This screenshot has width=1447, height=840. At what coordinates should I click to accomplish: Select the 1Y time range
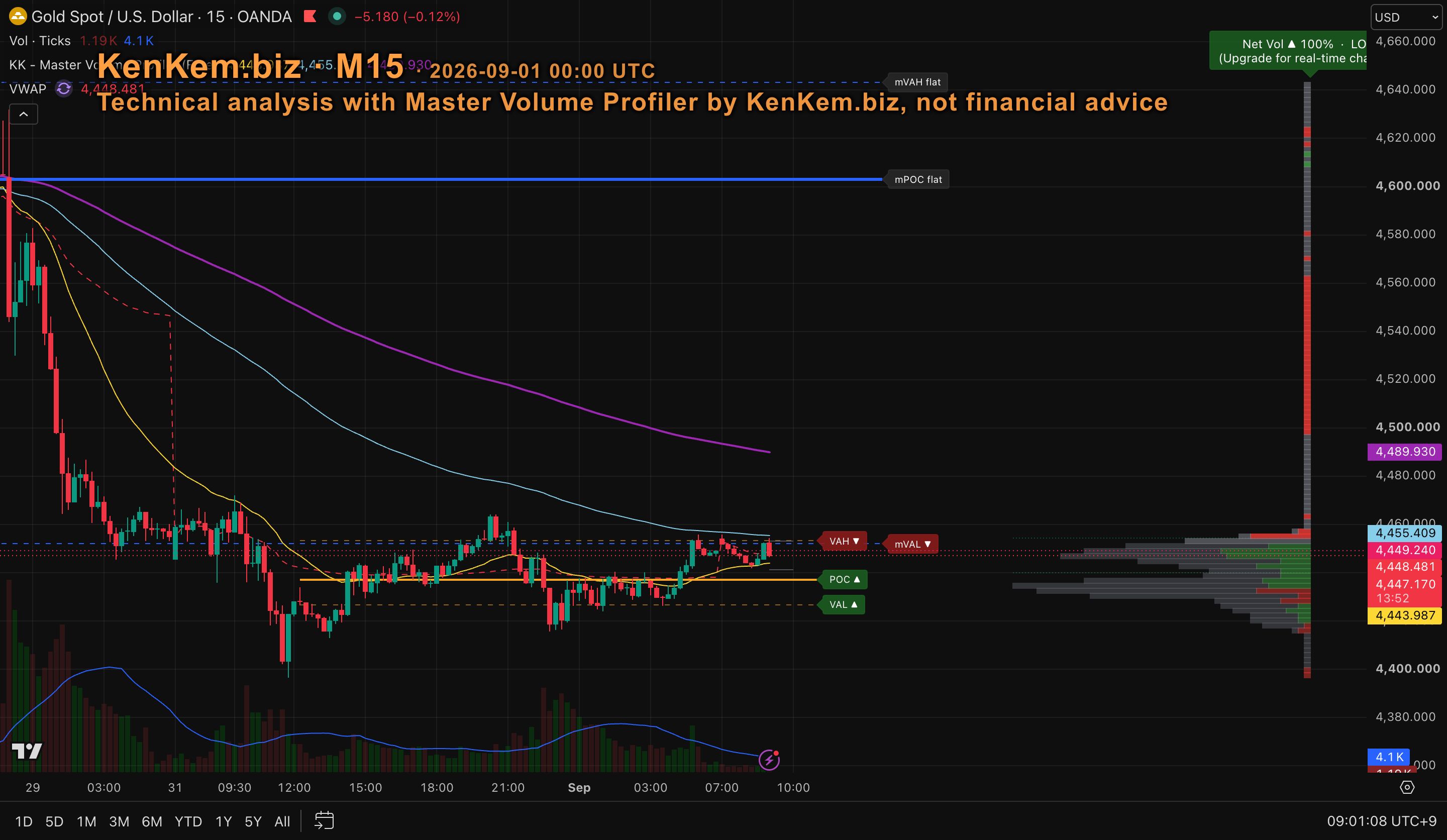pos(224,821)
